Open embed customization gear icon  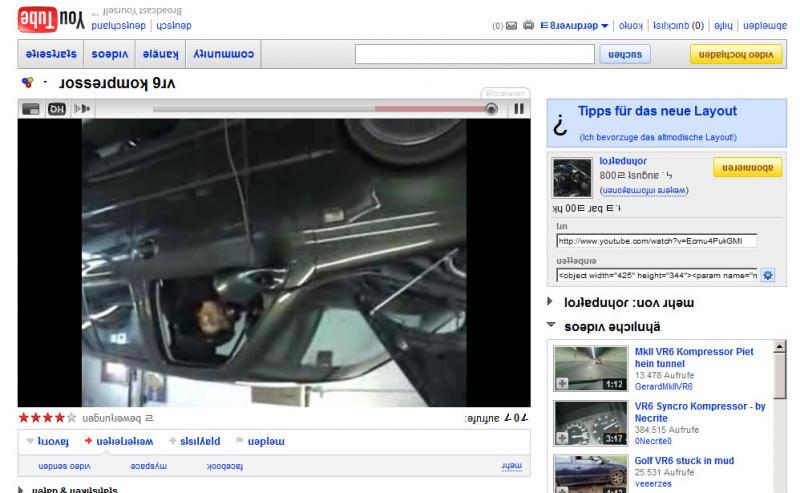[769, 275]
